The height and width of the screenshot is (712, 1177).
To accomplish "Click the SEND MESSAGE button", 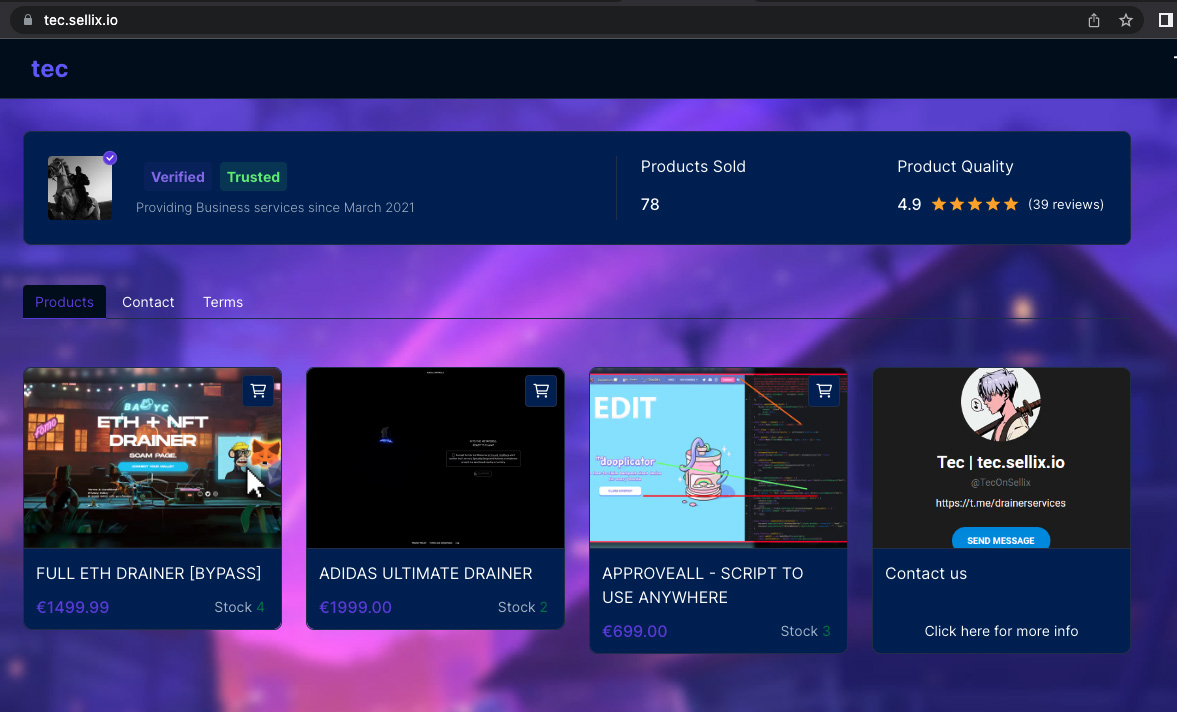I will (x=1001, y=539).
